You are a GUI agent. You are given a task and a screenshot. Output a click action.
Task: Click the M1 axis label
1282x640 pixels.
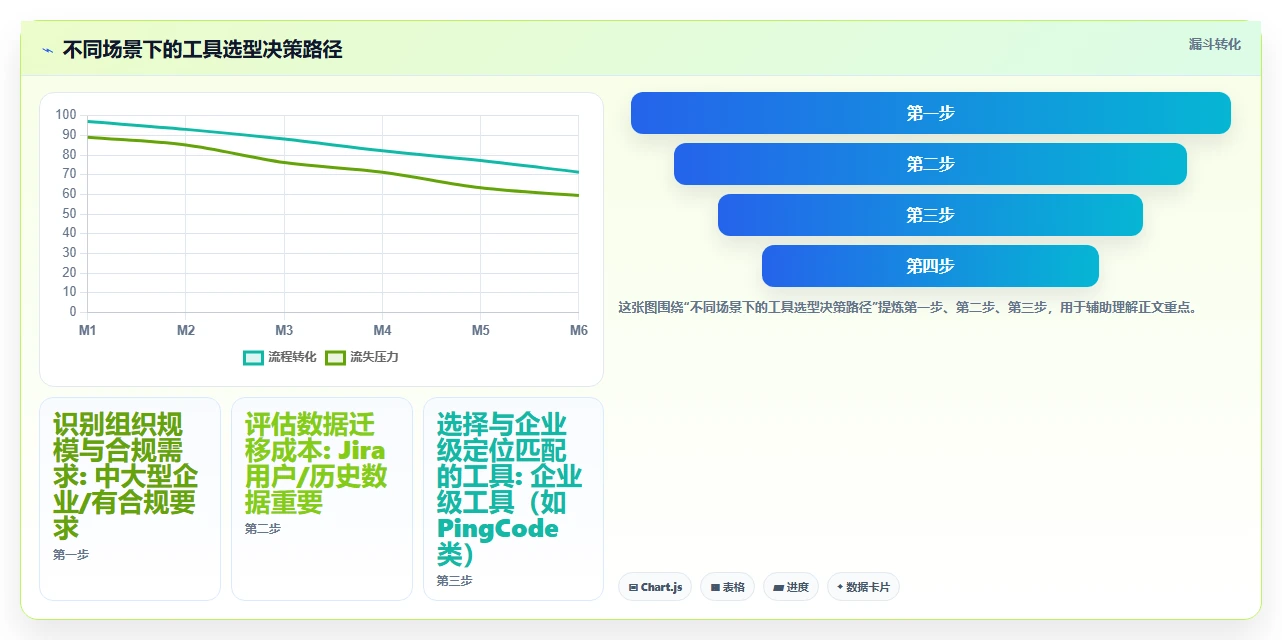click(87, 330)
